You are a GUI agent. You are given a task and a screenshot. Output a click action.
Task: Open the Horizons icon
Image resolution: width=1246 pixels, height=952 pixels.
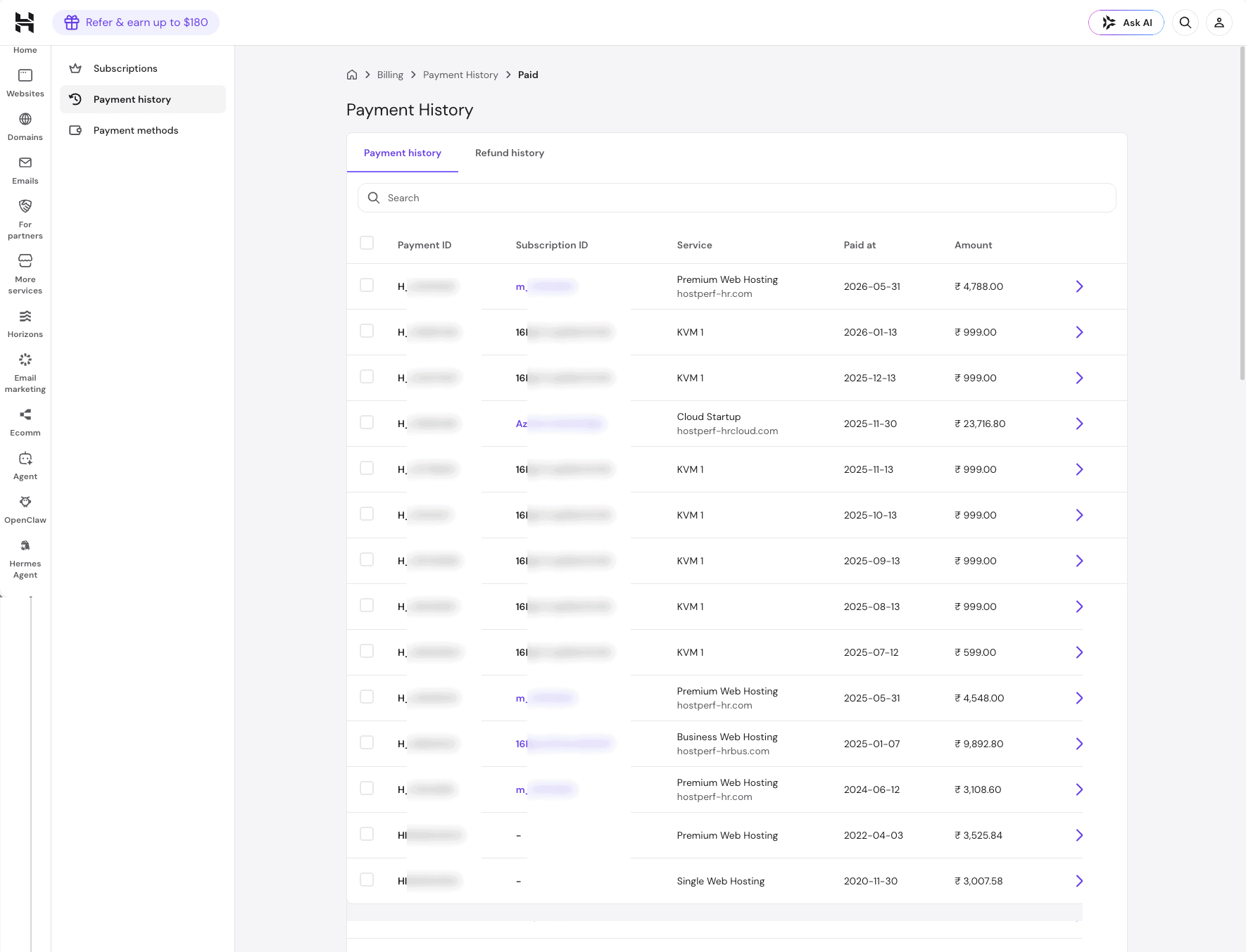(25, 316)
